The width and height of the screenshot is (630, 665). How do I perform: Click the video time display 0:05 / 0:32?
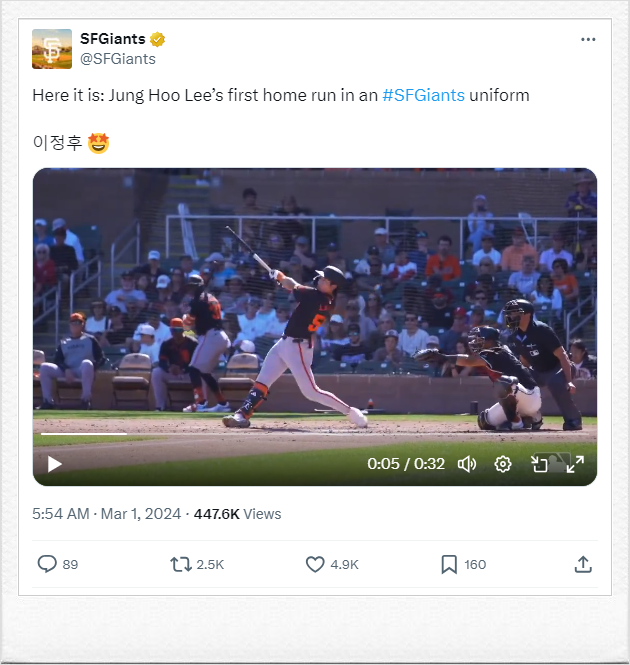[x=406, y=464]
